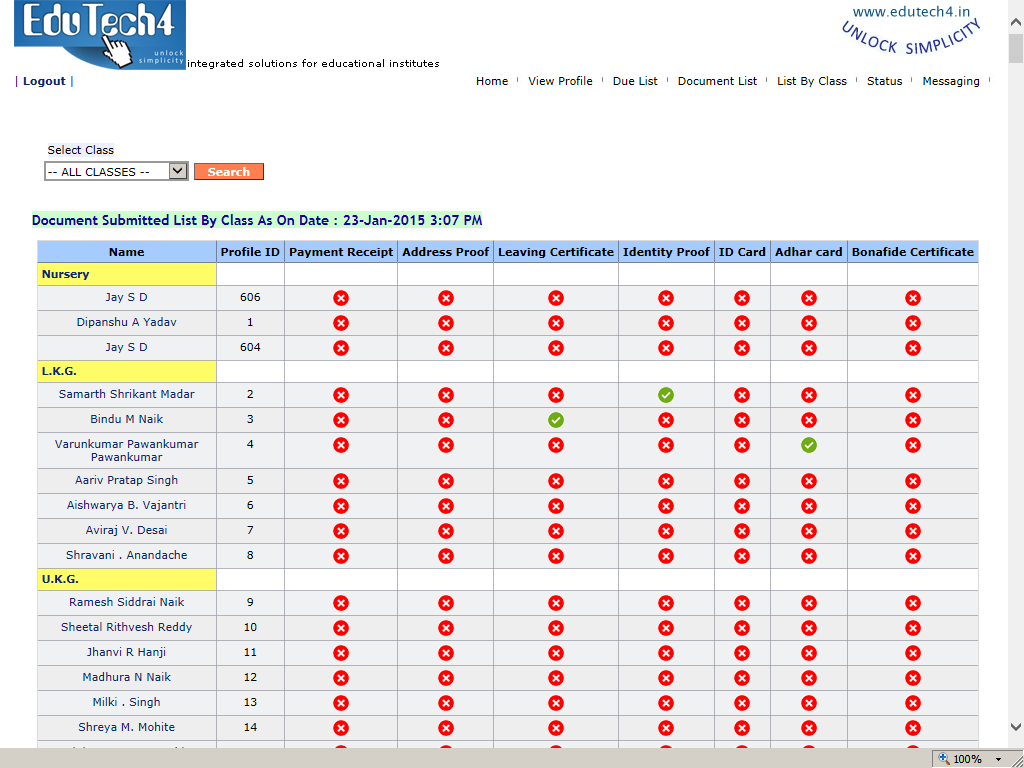Click the browser zoom magnifier icon
This screenshot has width=1024, height=768.
[944, 758]
